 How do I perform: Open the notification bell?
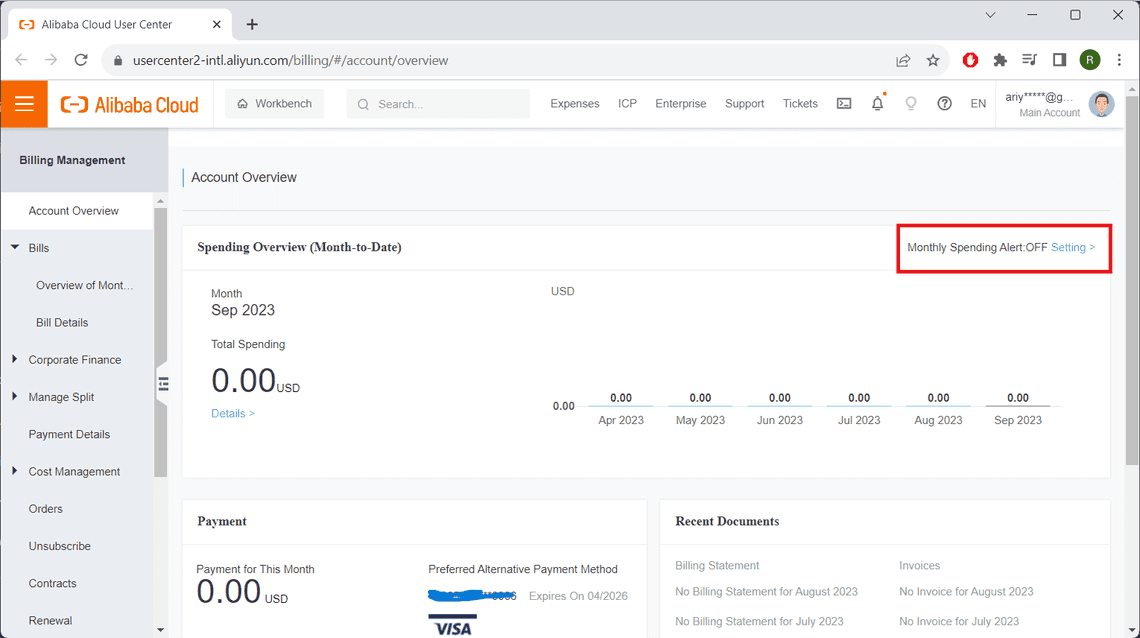pyautogui.click(x=877, y=103)
